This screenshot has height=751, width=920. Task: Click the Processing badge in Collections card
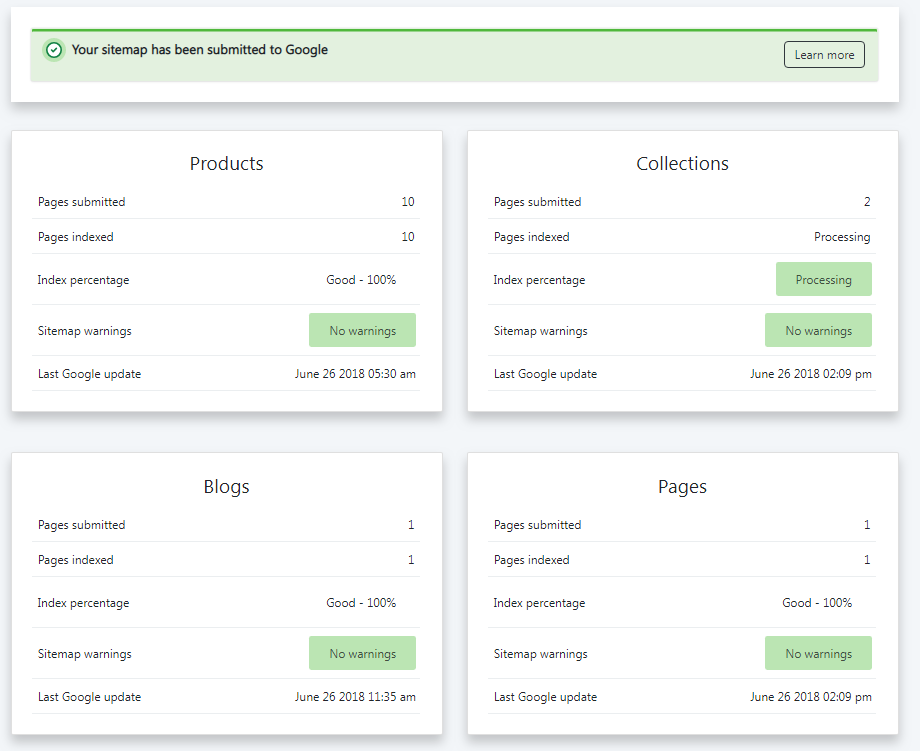coord(823,279)
